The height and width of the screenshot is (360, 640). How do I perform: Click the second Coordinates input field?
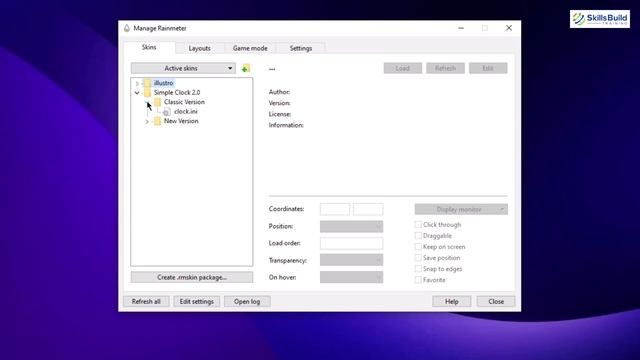tap(368, 209)
